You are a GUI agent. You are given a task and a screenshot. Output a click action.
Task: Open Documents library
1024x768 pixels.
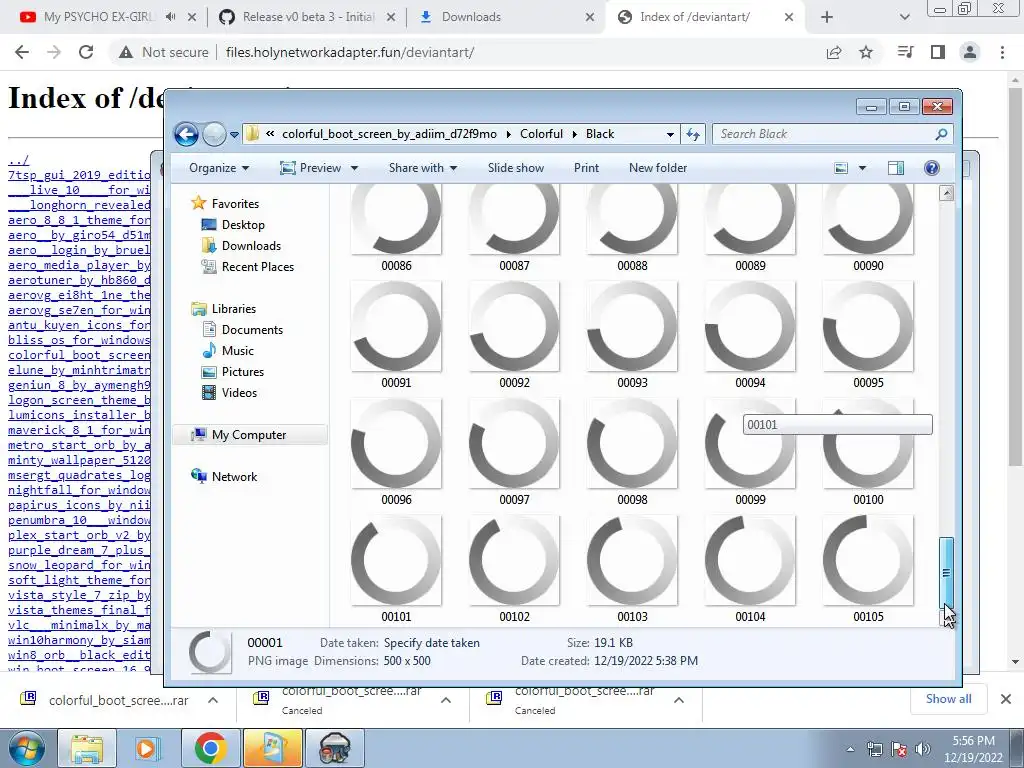point(252,330)
